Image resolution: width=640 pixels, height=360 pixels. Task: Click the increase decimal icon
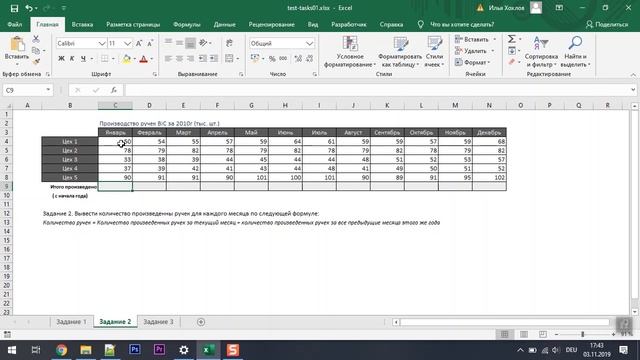[x=298, y=59]
